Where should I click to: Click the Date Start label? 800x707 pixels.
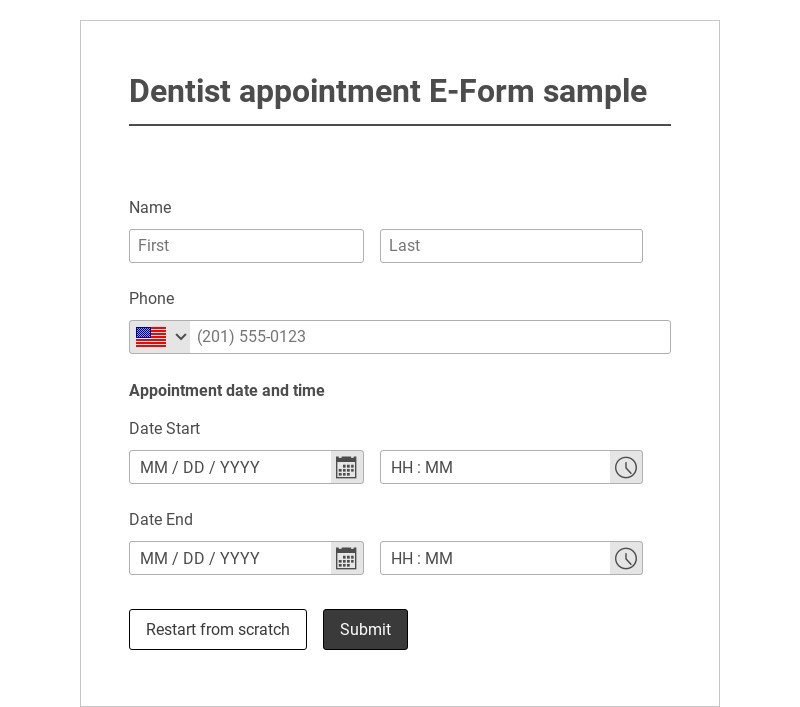point(164,428)
